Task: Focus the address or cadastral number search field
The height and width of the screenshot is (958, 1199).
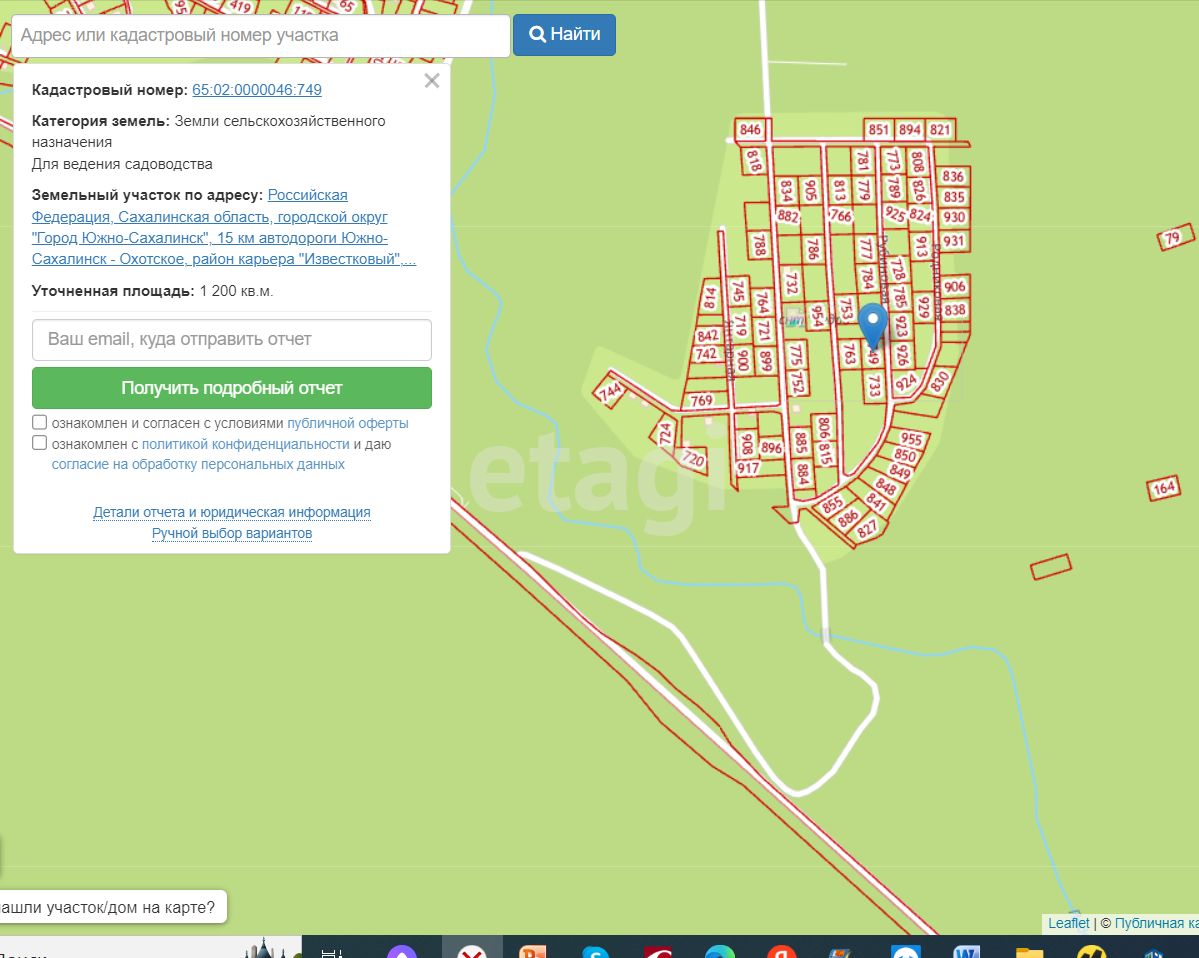Action: click(260, 36)
